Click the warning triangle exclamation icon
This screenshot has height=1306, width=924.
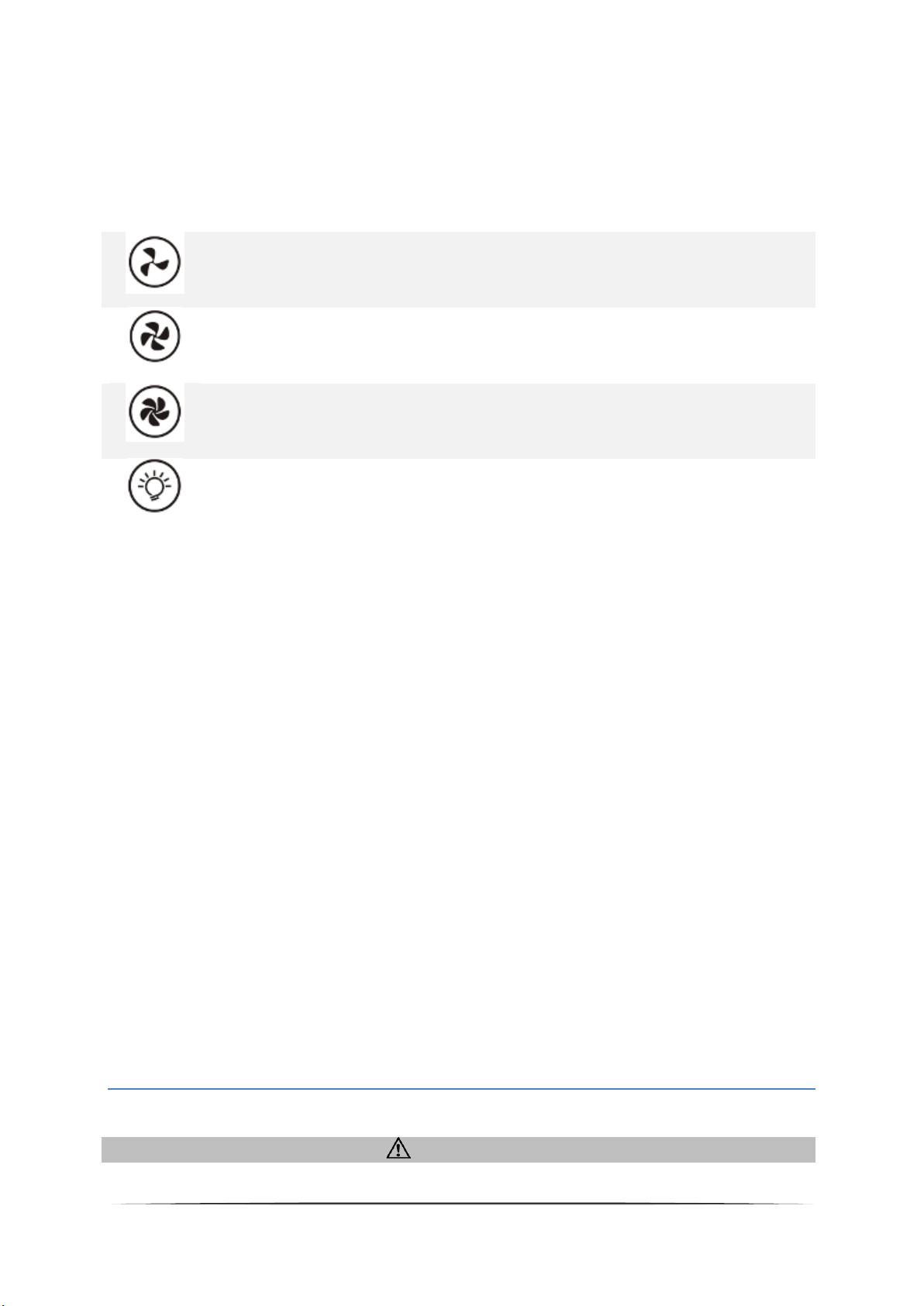click(398, 1149)
